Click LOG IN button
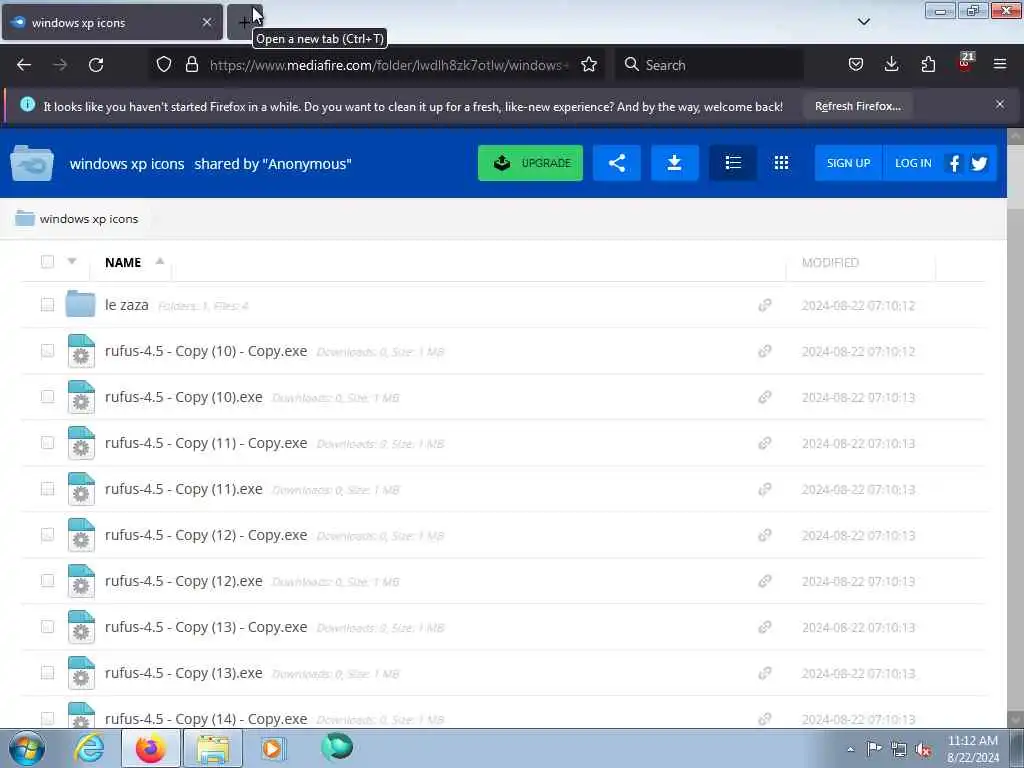The width and height of the screenshot is (1024, 768). click(x=913, y=163)
